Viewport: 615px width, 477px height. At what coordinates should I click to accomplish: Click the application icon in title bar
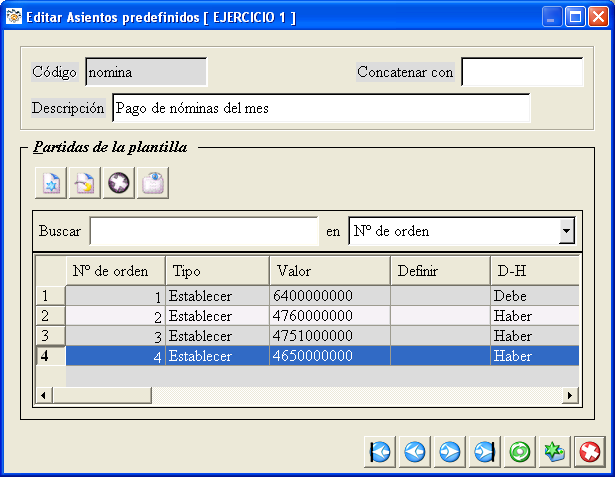tap(14, 17)
